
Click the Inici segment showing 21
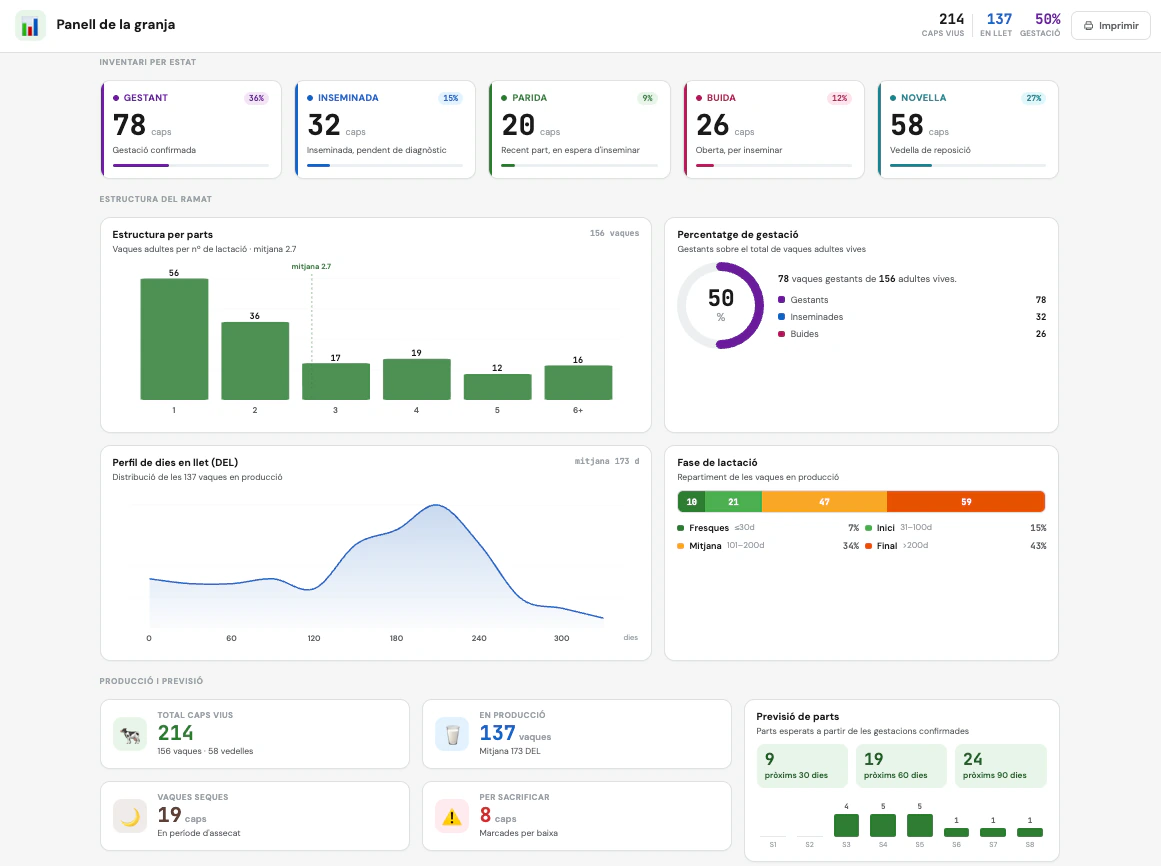click(x=733, y=502)
